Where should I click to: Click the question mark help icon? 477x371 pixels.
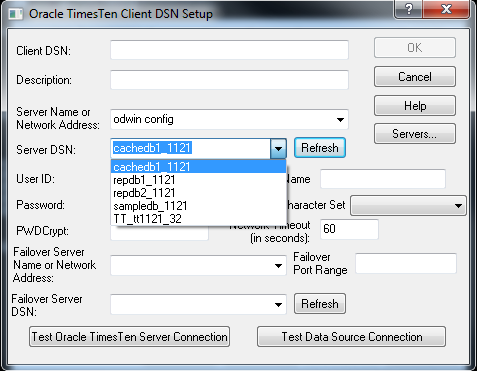[x=409, y=8]
